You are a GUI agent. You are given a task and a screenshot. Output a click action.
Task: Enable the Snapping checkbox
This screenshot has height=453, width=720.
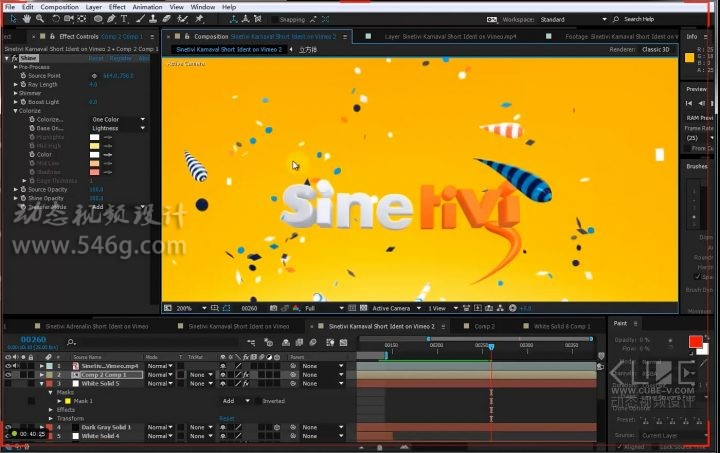pos(274,19)
